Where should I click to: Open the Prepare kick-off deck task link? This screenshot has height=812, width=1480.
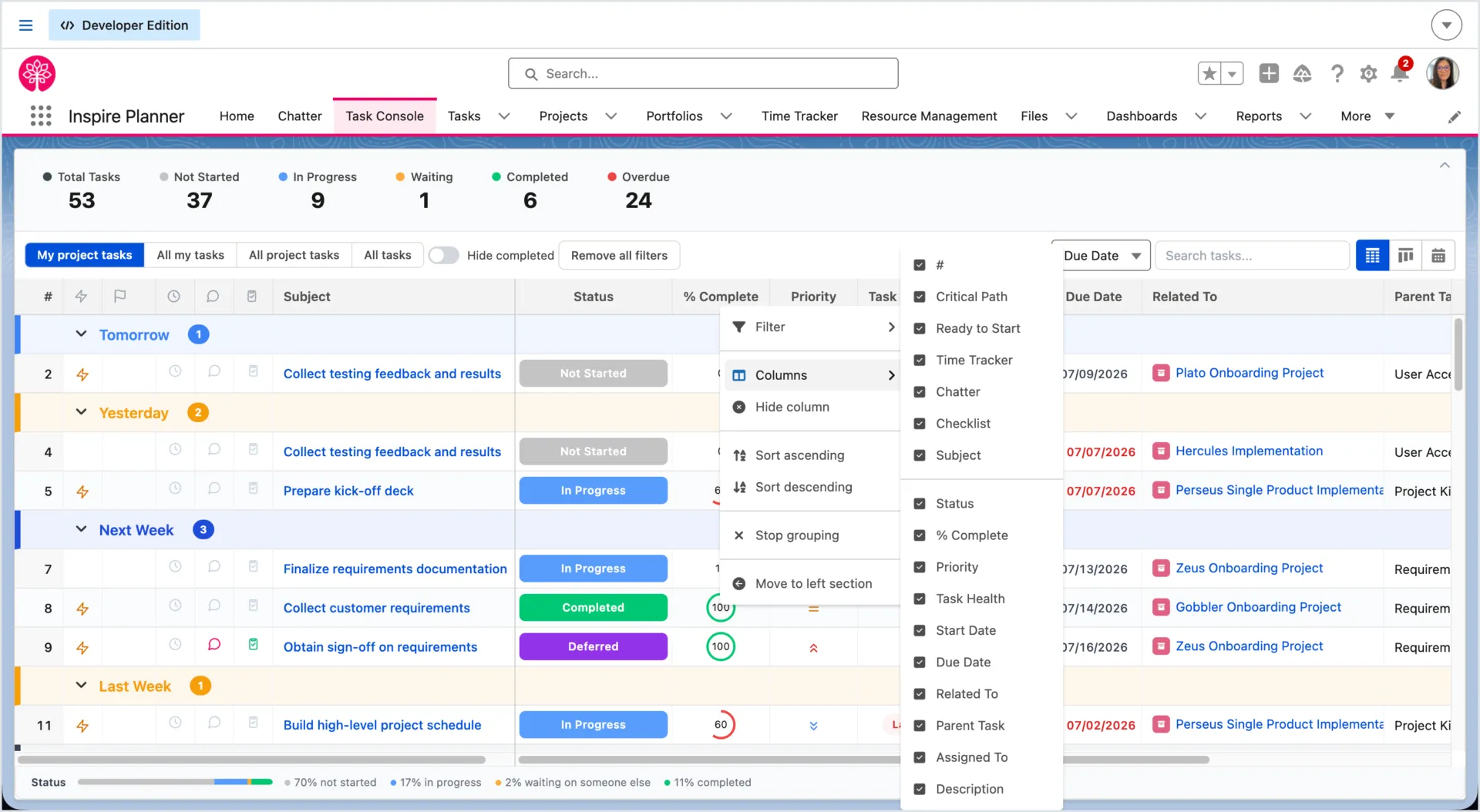(348, 491)
